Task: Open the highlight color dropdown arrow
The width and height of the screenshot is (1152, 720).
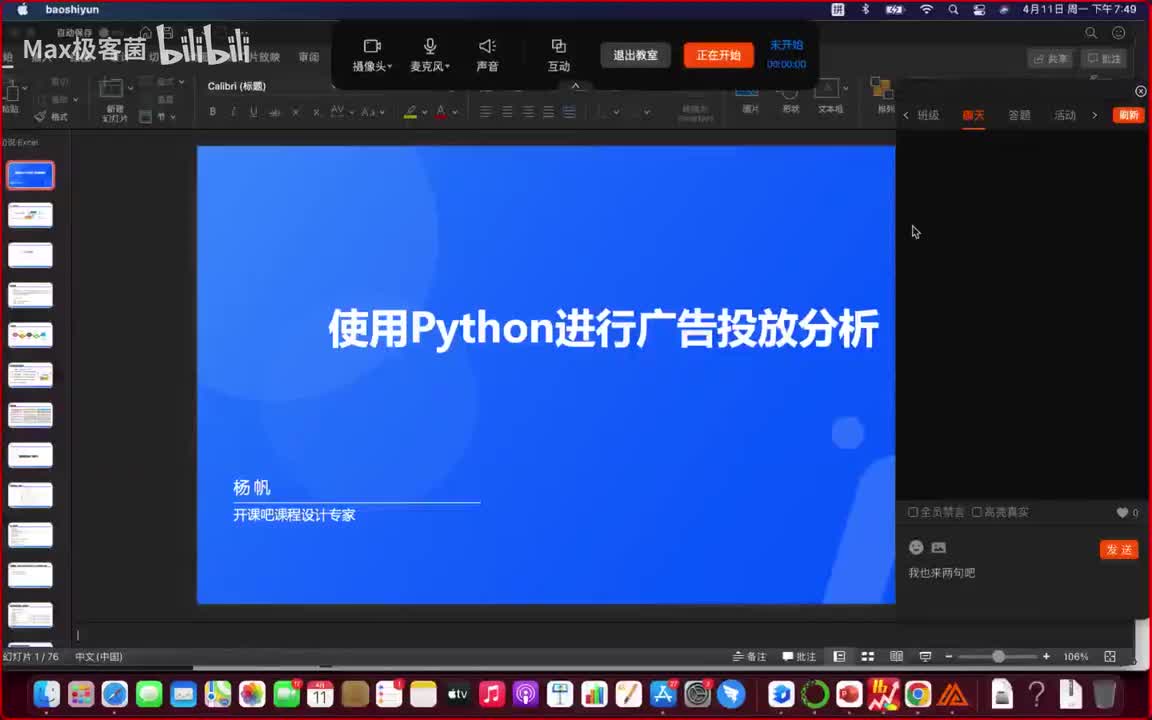Action: coord(425,112)
